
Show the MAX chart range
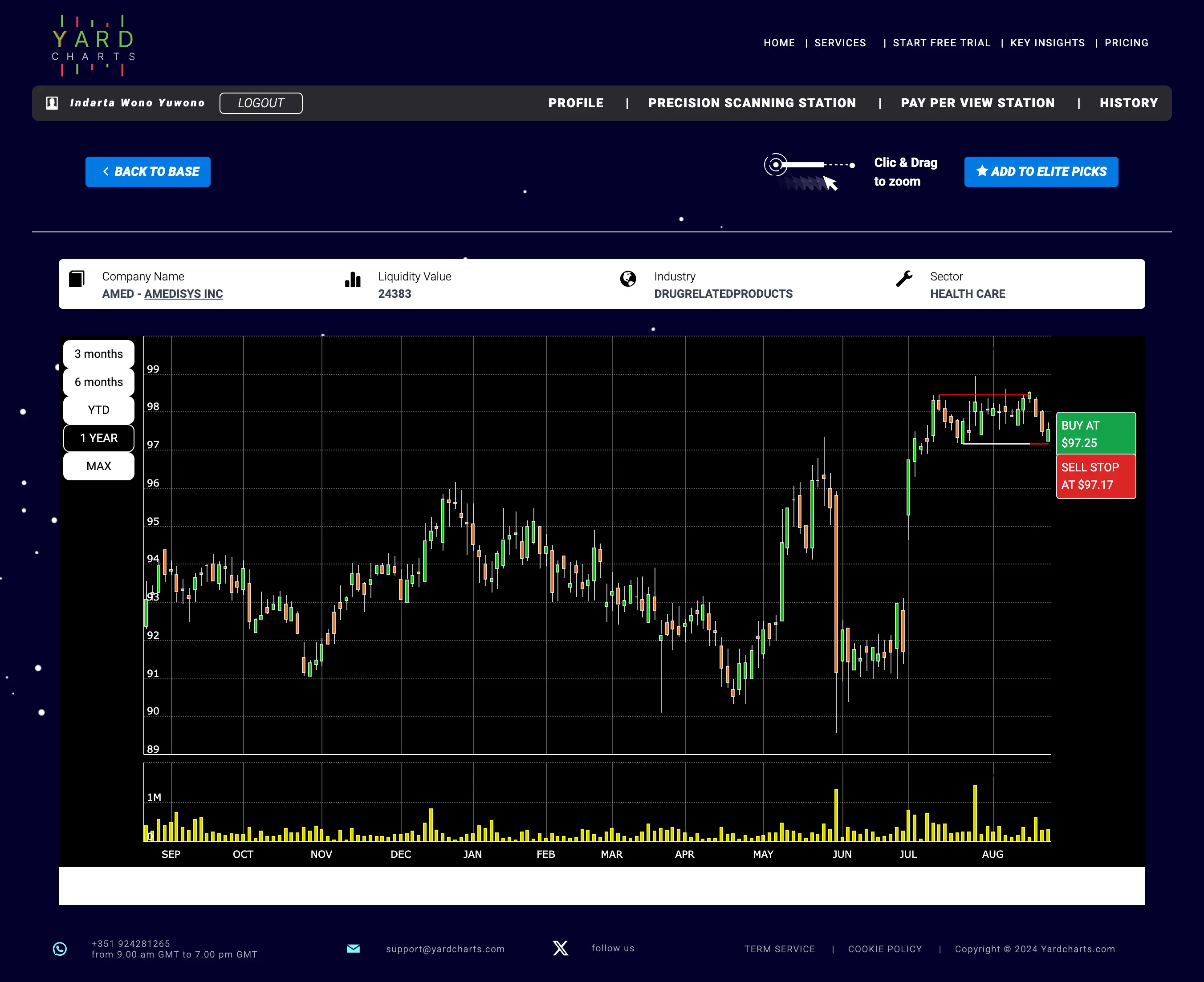coord(98,466)
